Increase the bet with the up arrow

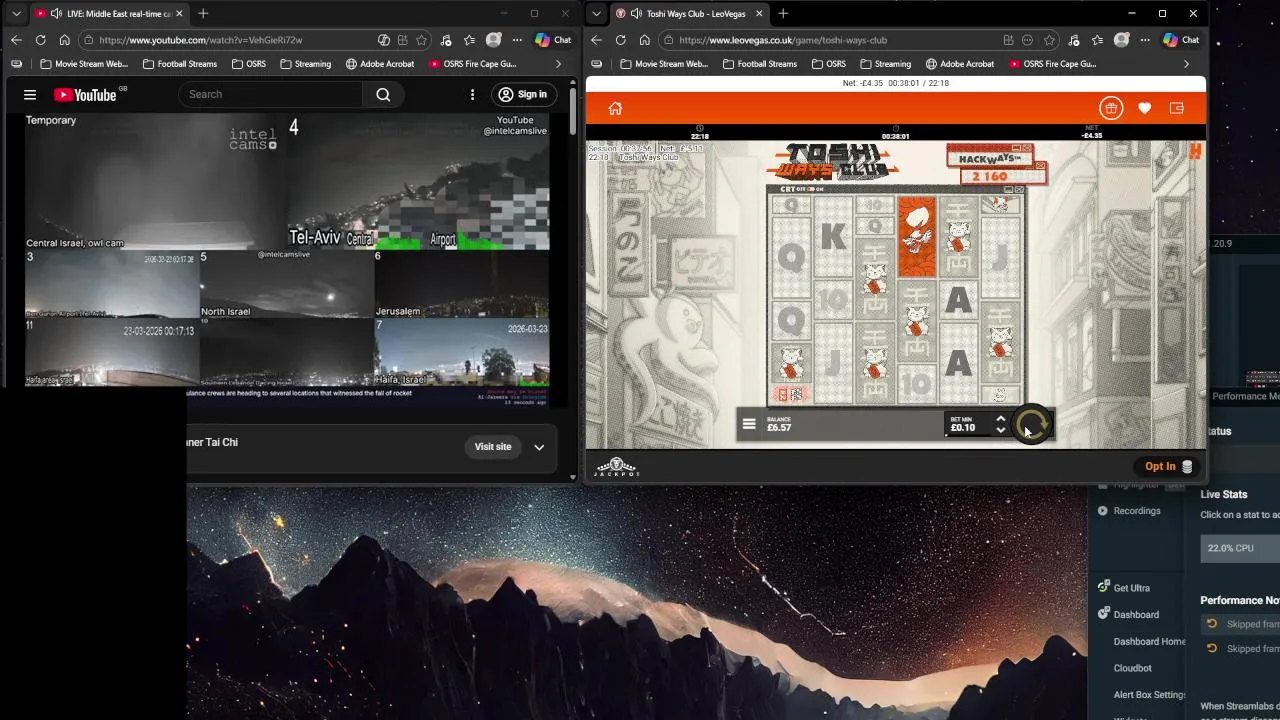coord(1000,418)
